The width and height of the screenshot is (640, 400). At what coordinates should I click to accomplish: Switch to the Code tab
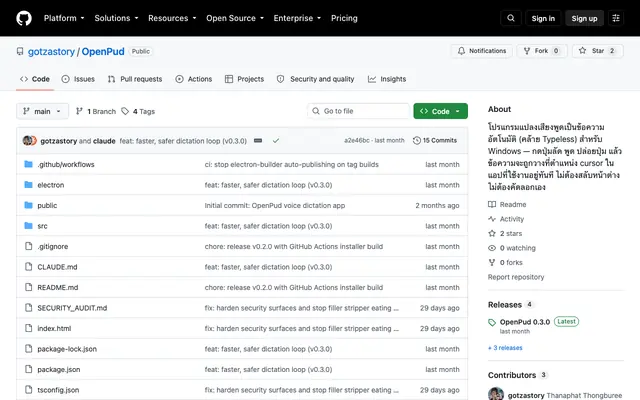[35, 79]
